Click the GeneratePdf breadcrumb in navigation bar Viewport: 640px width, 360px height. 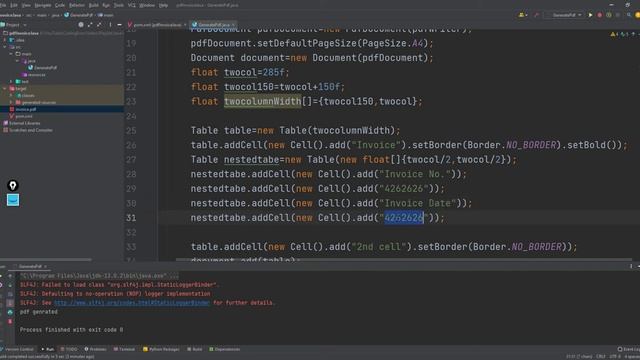point(78,15)
